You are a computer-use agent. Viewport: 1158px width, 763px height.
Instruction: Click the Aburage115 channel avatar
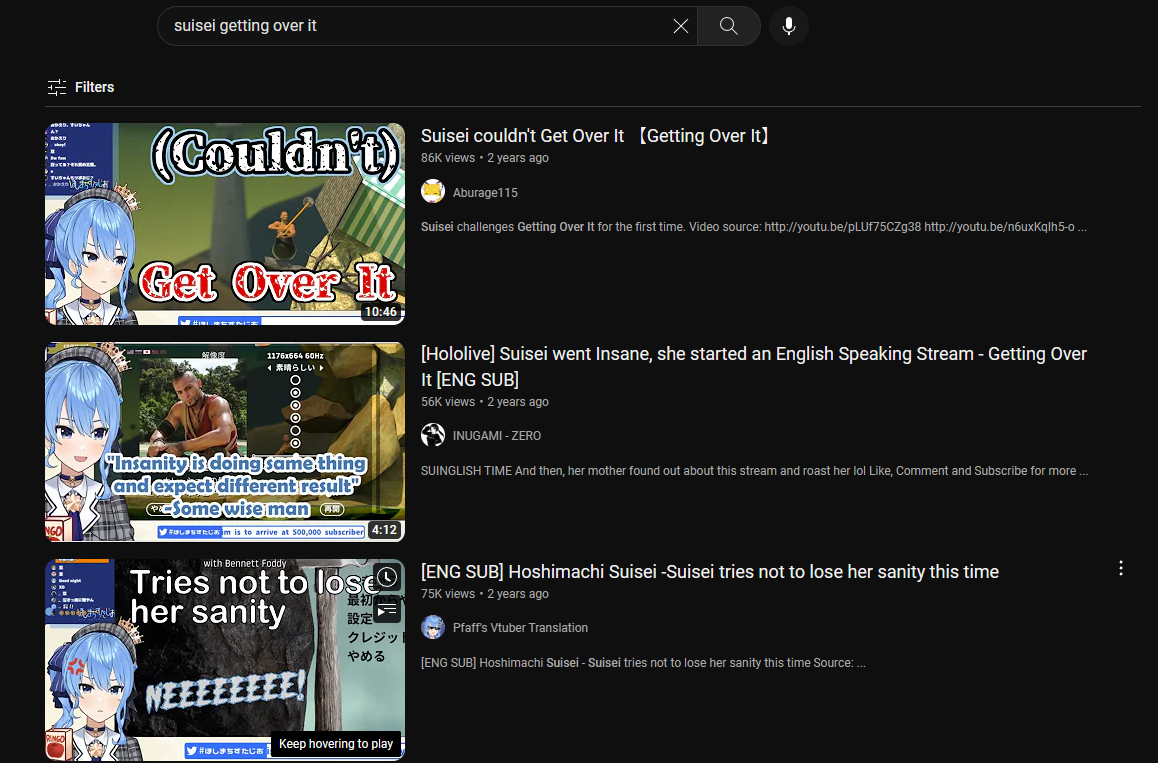pos(433,191)
